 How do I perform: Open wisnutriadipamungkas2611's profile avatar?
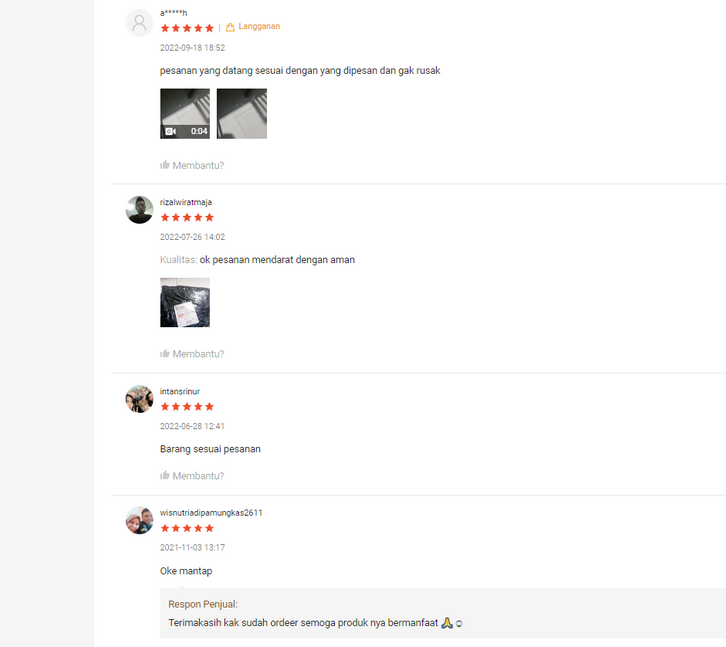tap(139, 520)
